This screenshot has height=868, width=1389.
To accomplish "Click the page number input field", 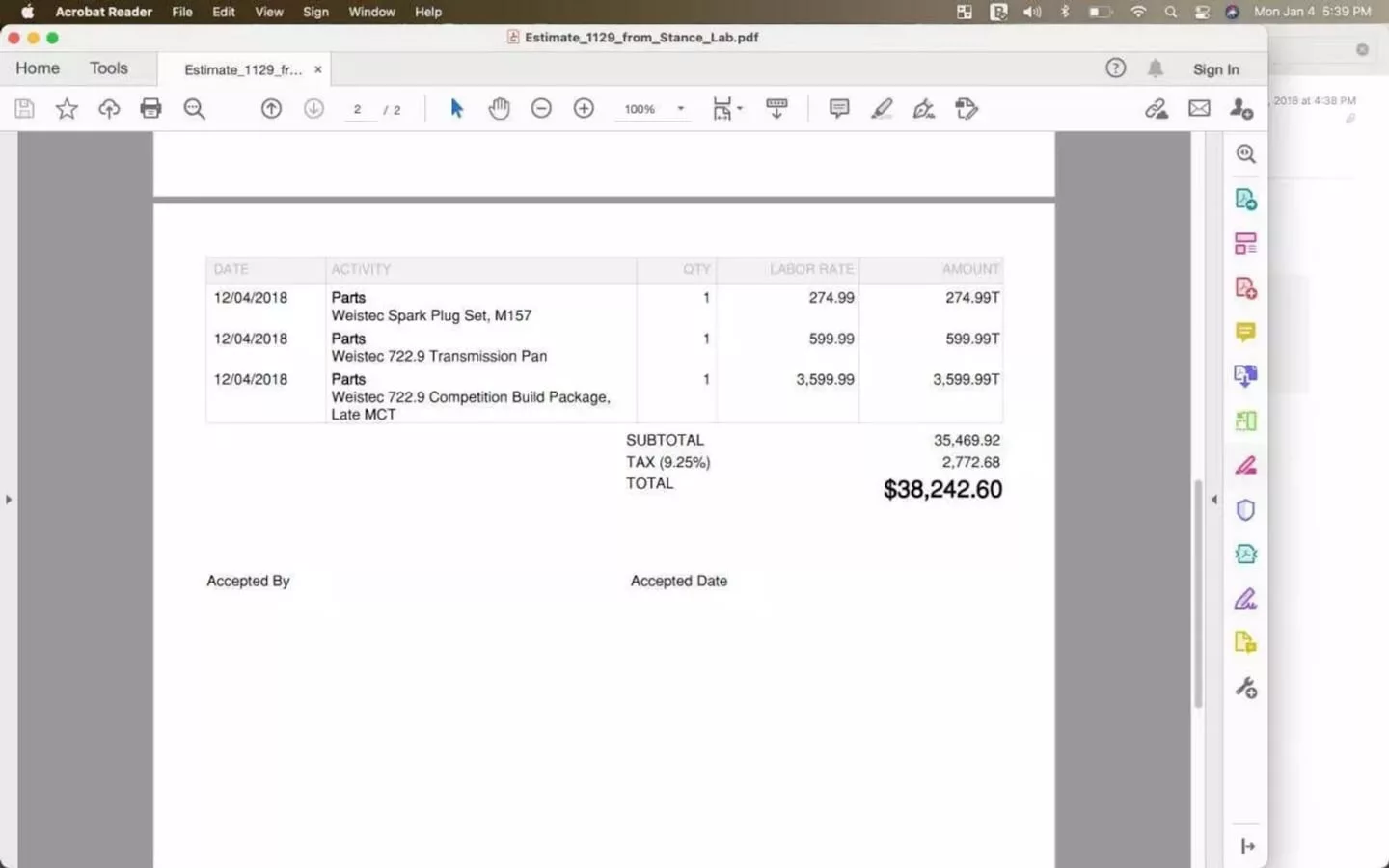I will 358,109.
